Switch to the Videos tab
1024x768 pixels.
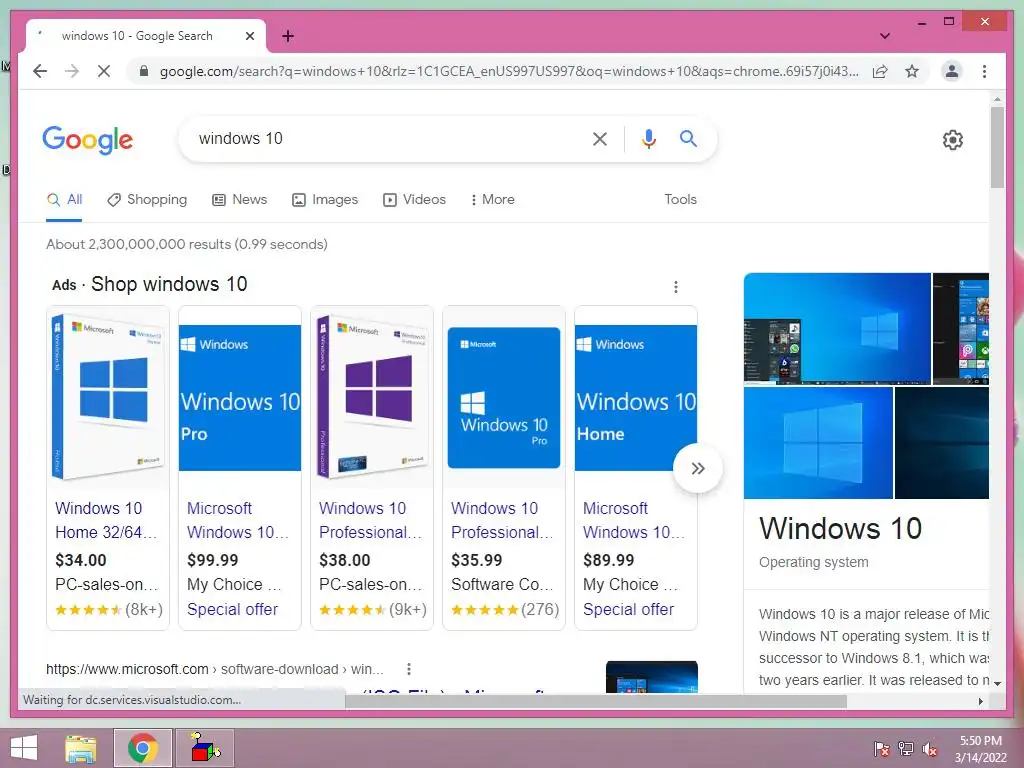coord(414,200)
